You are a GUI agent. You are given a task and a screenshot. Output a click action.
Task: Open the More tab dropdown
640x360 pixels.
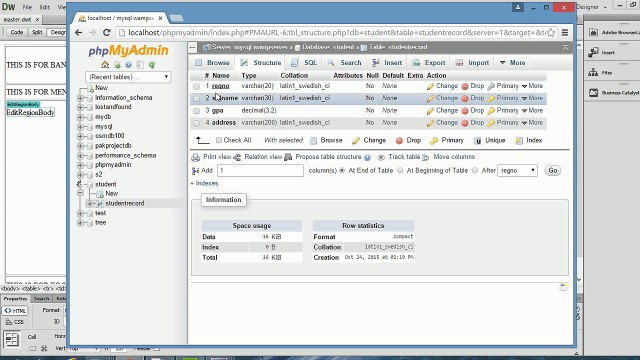(x=513, y=63)
